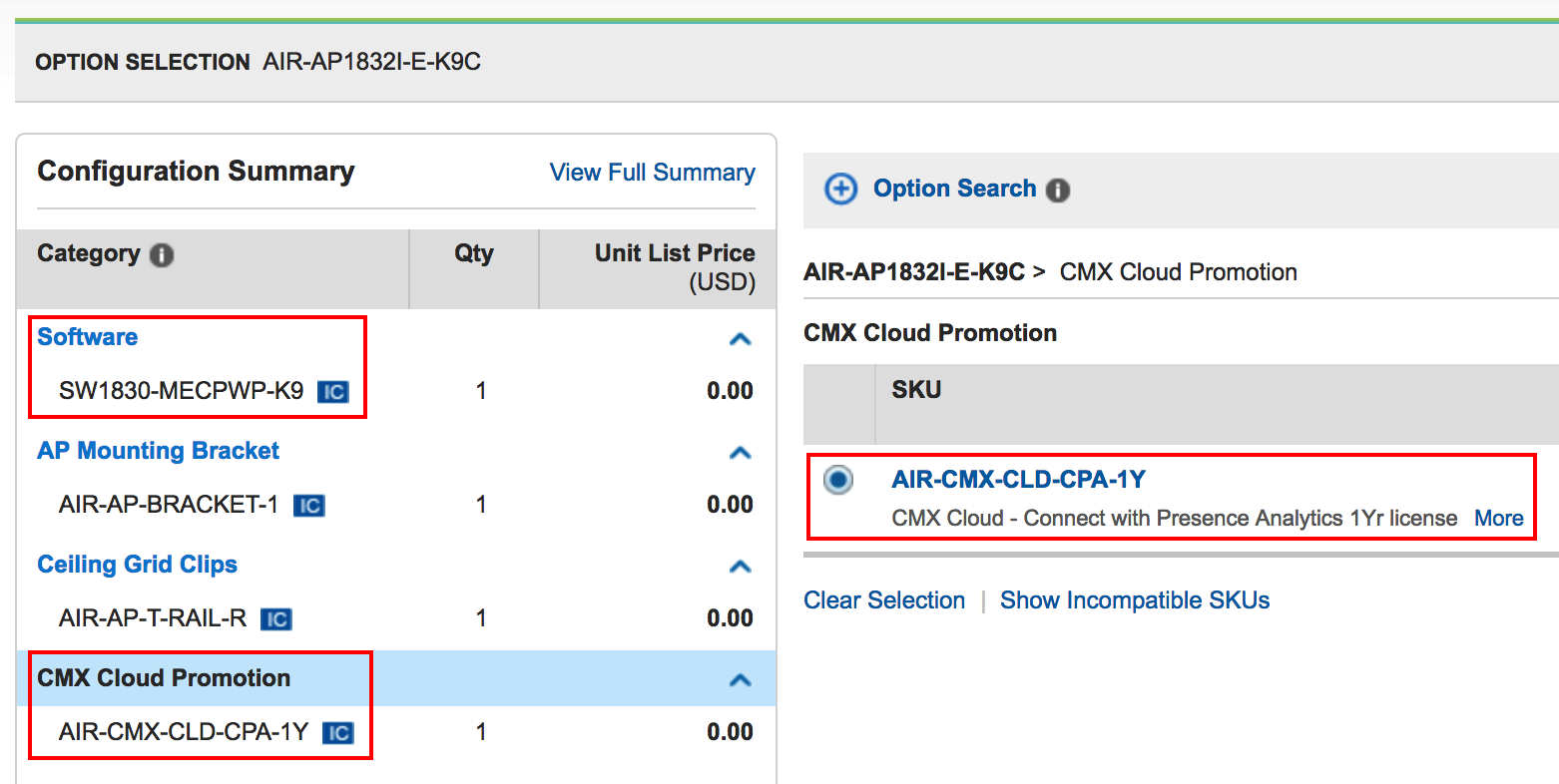Select the CMX Cloud Promotion category heading
The height and width of the screenshot is (784, 1559).
164,677
